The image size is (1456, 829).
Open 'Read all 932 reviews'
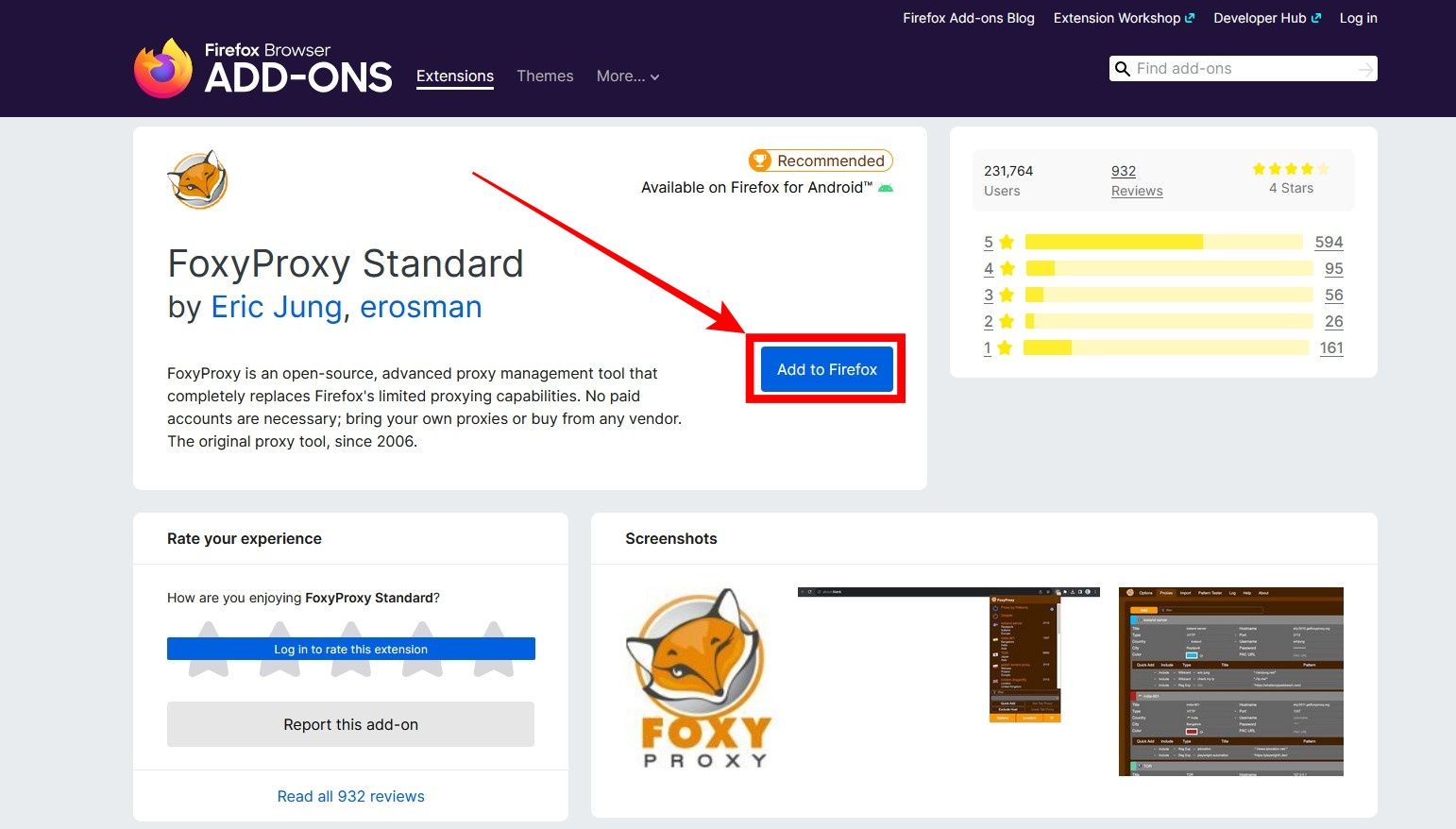click(350, 796)
